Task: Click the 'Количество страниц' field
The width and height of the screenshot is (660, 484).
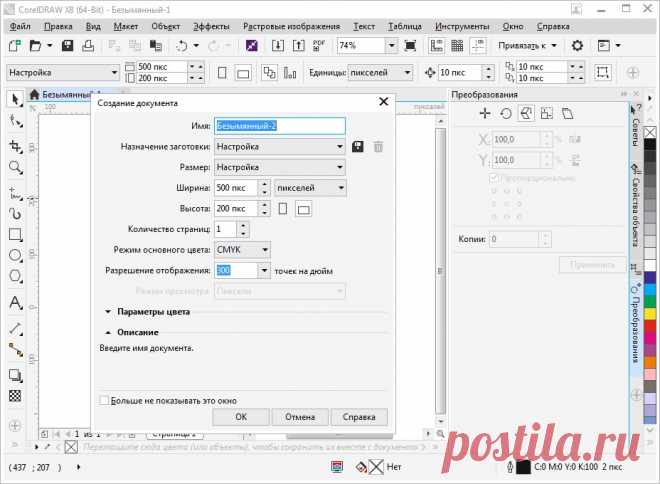Action: (x=226, y=229)
